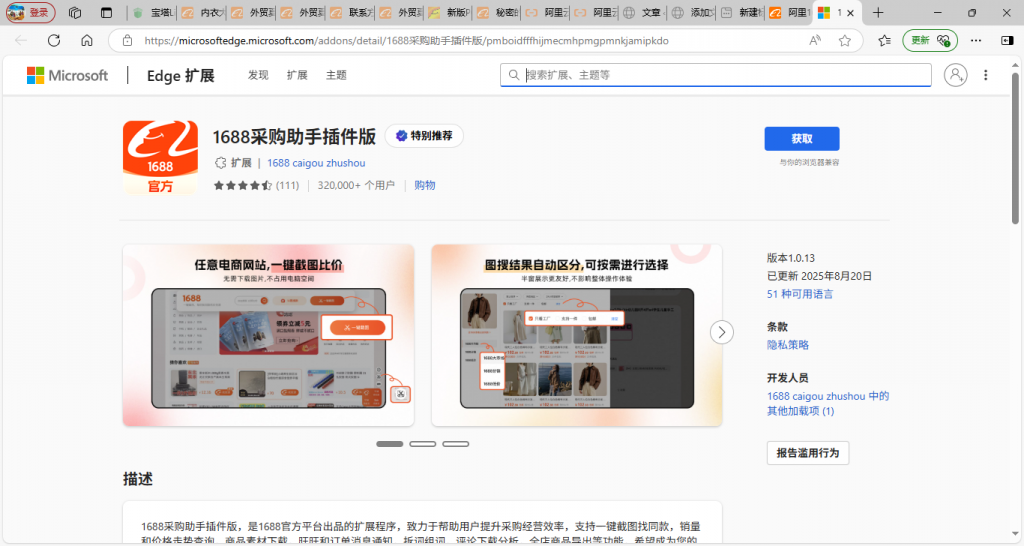This screenshot has width=1024, height=546.
Task: Open the 图搜结果自动区分 screenshot thumbnail
Action: (x=577, y=336)
